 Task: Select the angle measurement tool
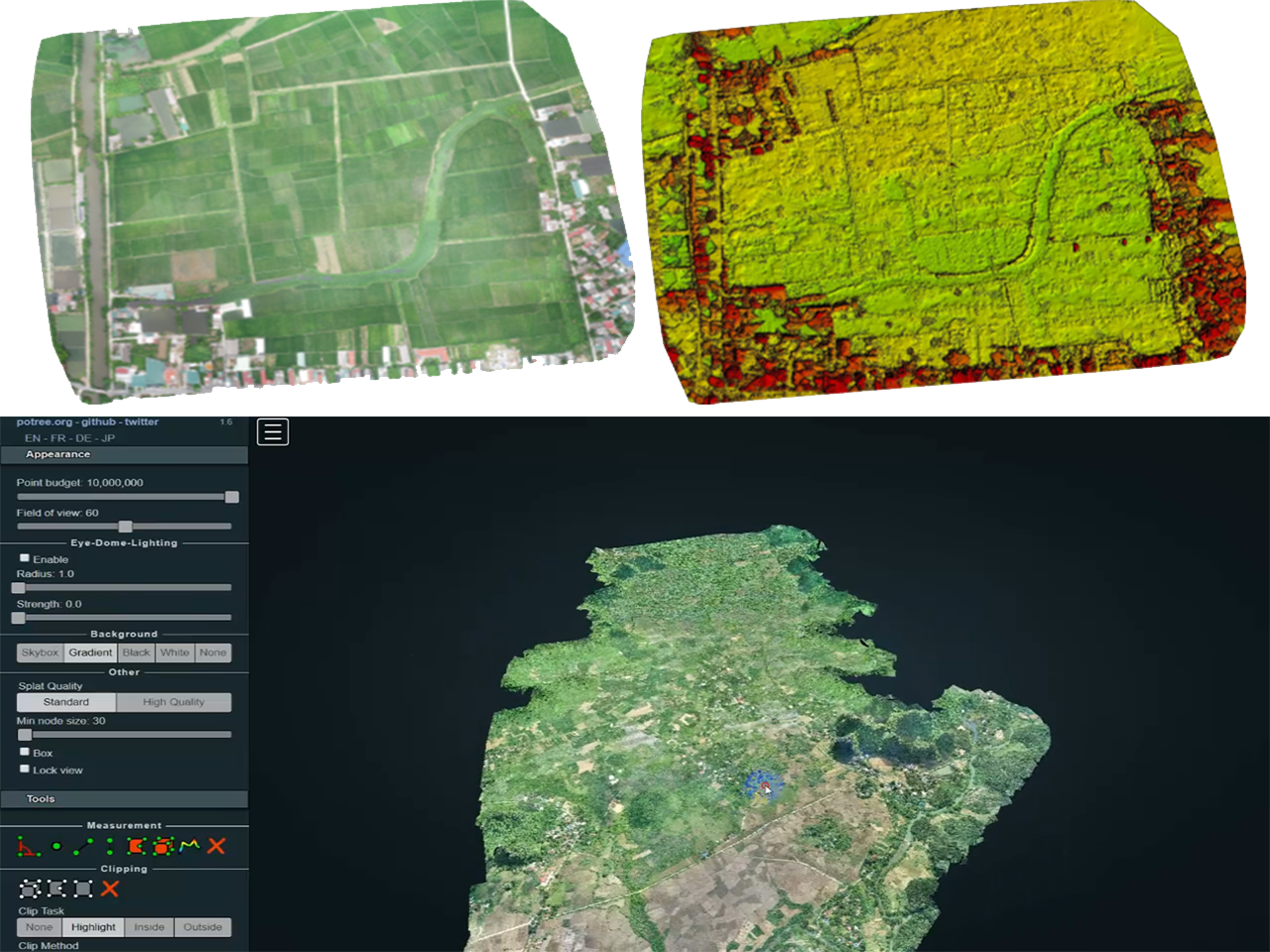[28, 846]
